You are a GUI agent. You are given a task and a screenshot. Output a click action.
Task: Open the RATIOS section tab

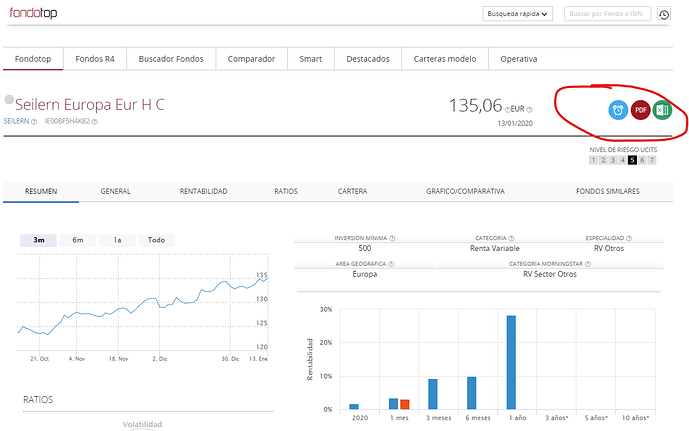pyautogui.click(x=286, y=192)
